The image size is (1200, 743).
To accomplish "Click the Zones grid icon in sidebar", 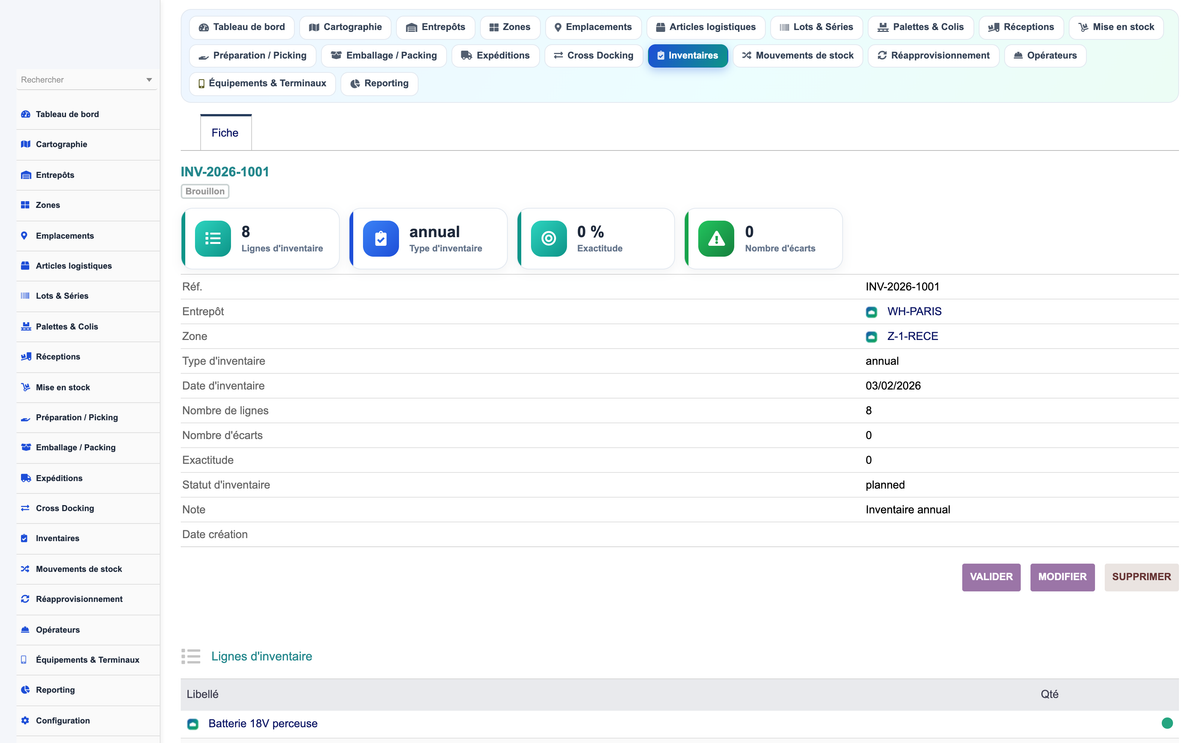I will pos(26,205).
